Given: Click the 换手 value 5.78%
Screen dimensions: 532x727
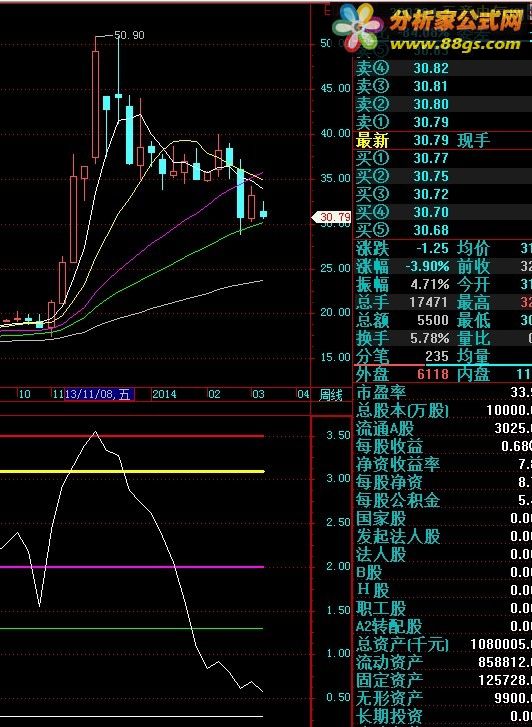Looking at the screenshot, I should click(429, 338).
